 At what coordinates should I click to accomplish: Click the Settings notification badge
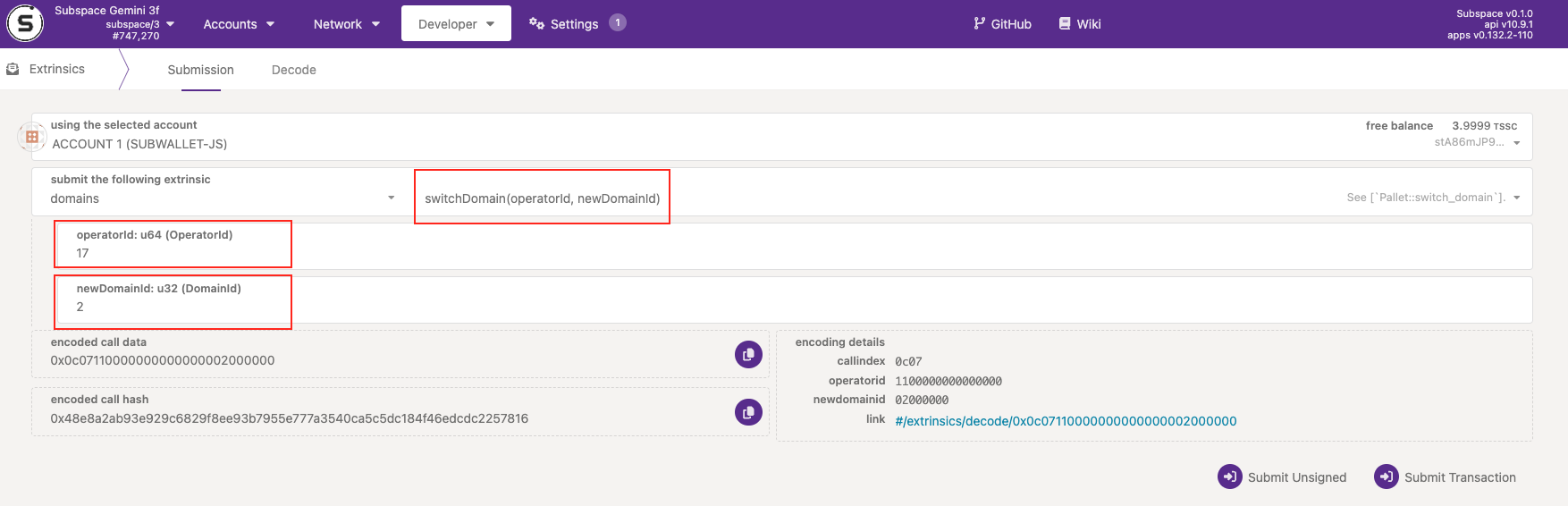[618, 22]
